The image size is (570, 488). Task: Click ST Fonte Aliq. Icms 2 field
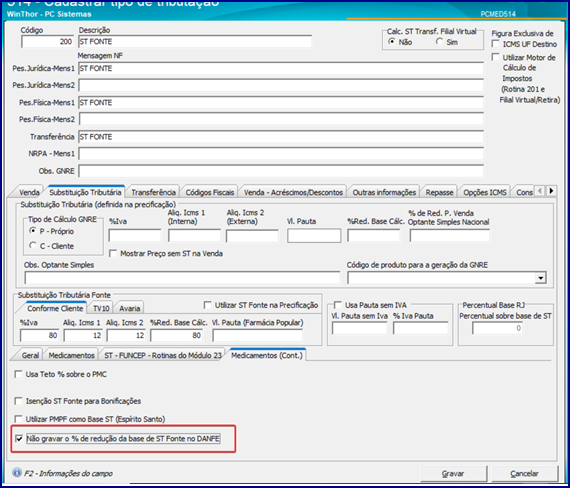click(x=126, y=335)
